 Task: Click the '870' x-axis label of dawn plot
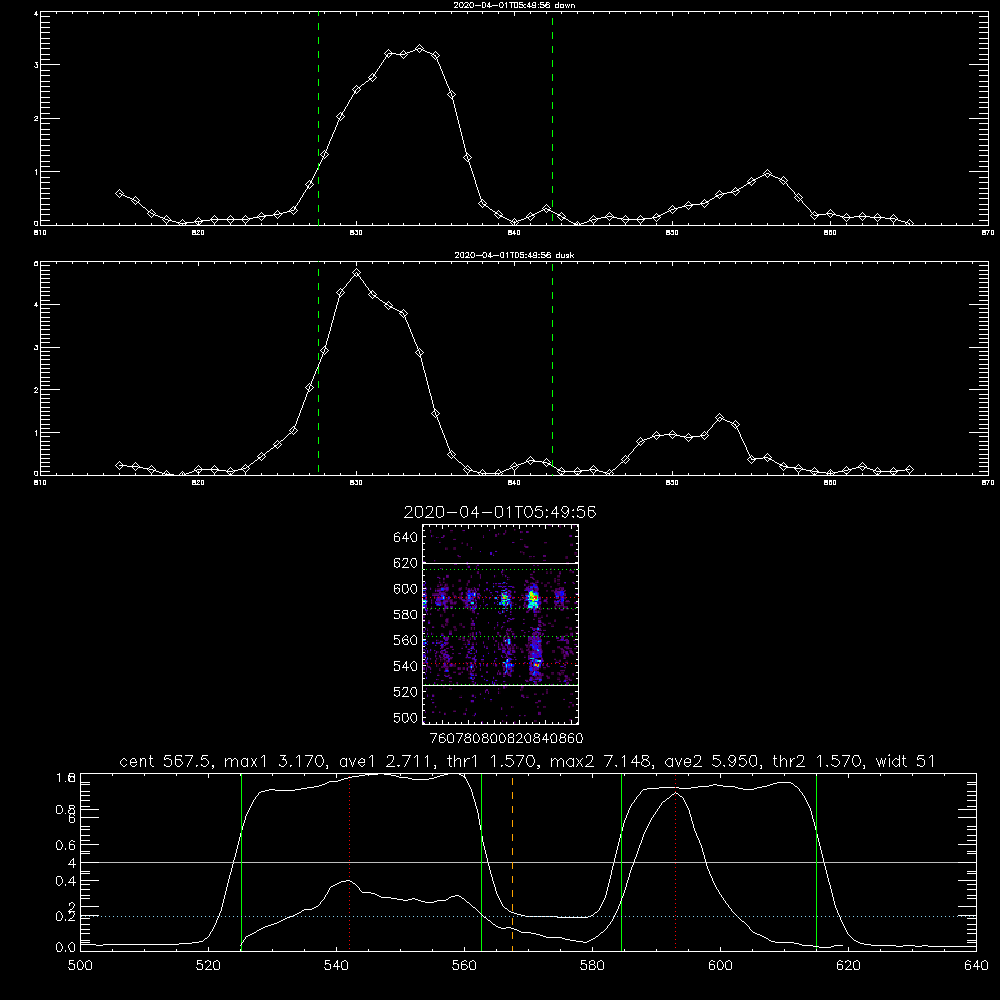click(988, 233)
